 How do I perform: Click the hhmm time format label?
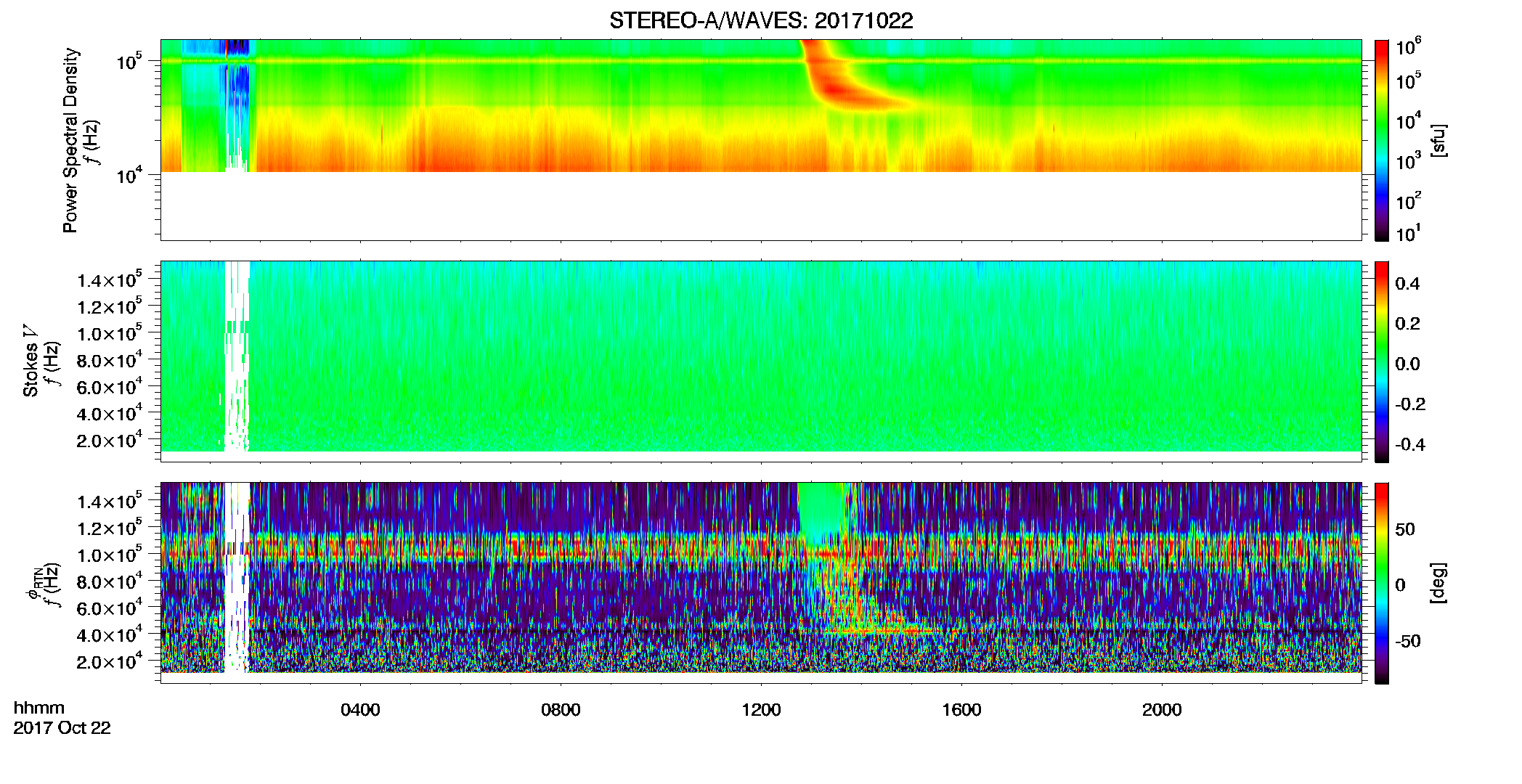click(39, 708)
